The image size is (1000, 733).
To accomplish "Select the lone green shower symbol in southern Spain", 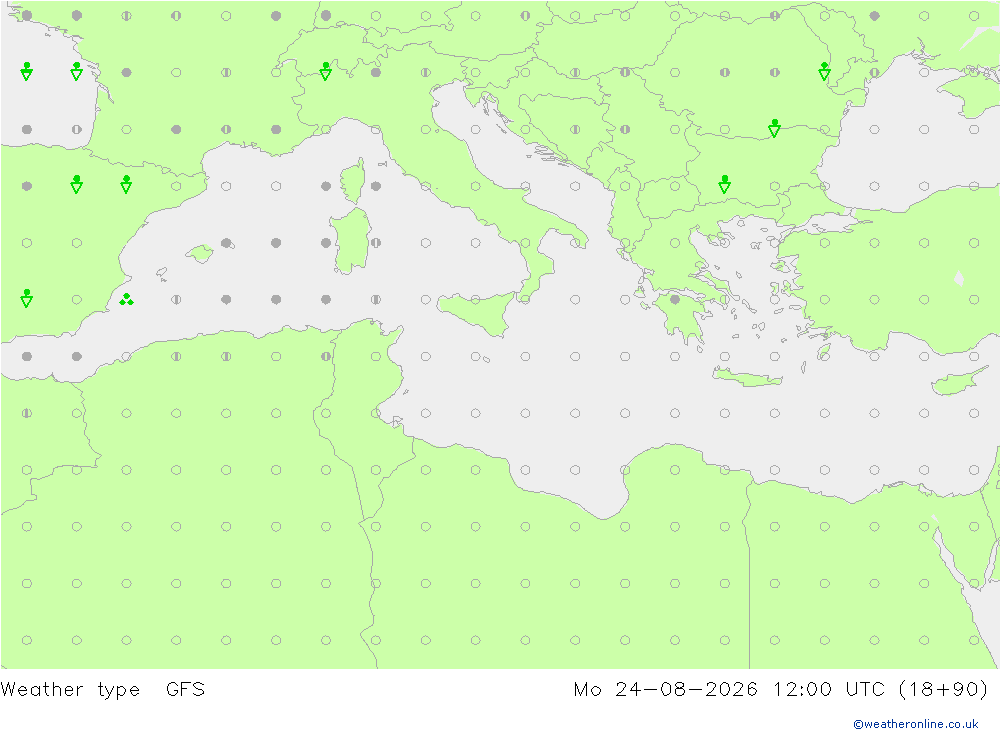I will 27,299.
